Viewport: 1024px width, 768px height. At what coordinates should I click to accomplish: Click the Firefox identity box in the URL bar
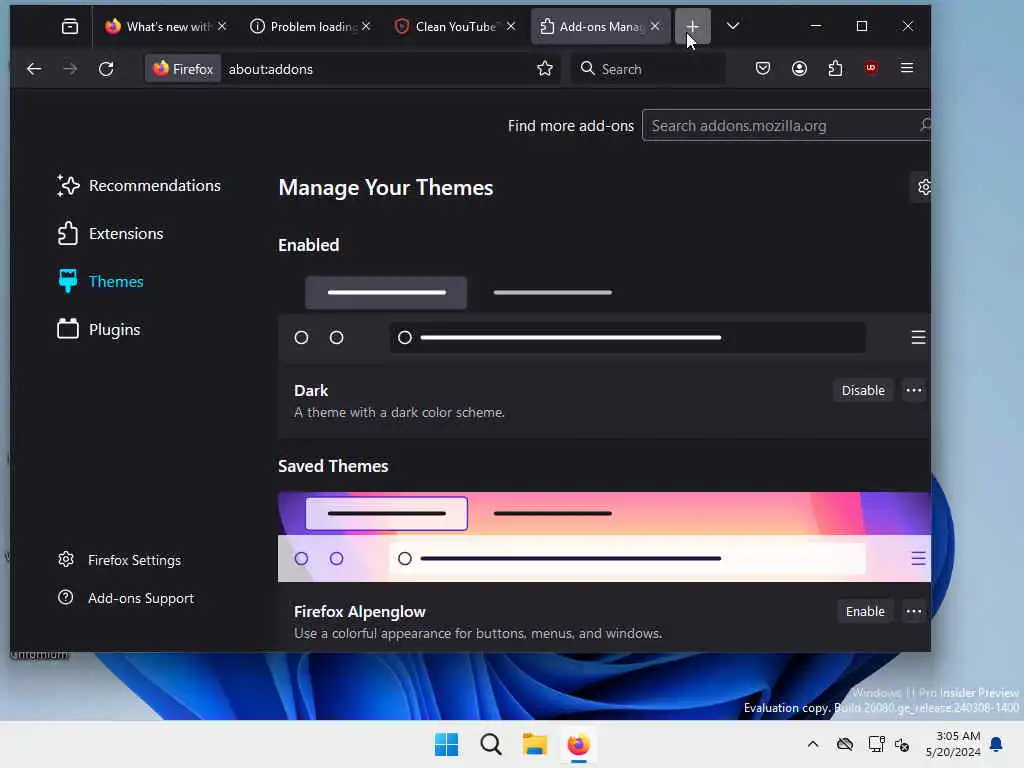pyautogui.click(x=184, y=69)
